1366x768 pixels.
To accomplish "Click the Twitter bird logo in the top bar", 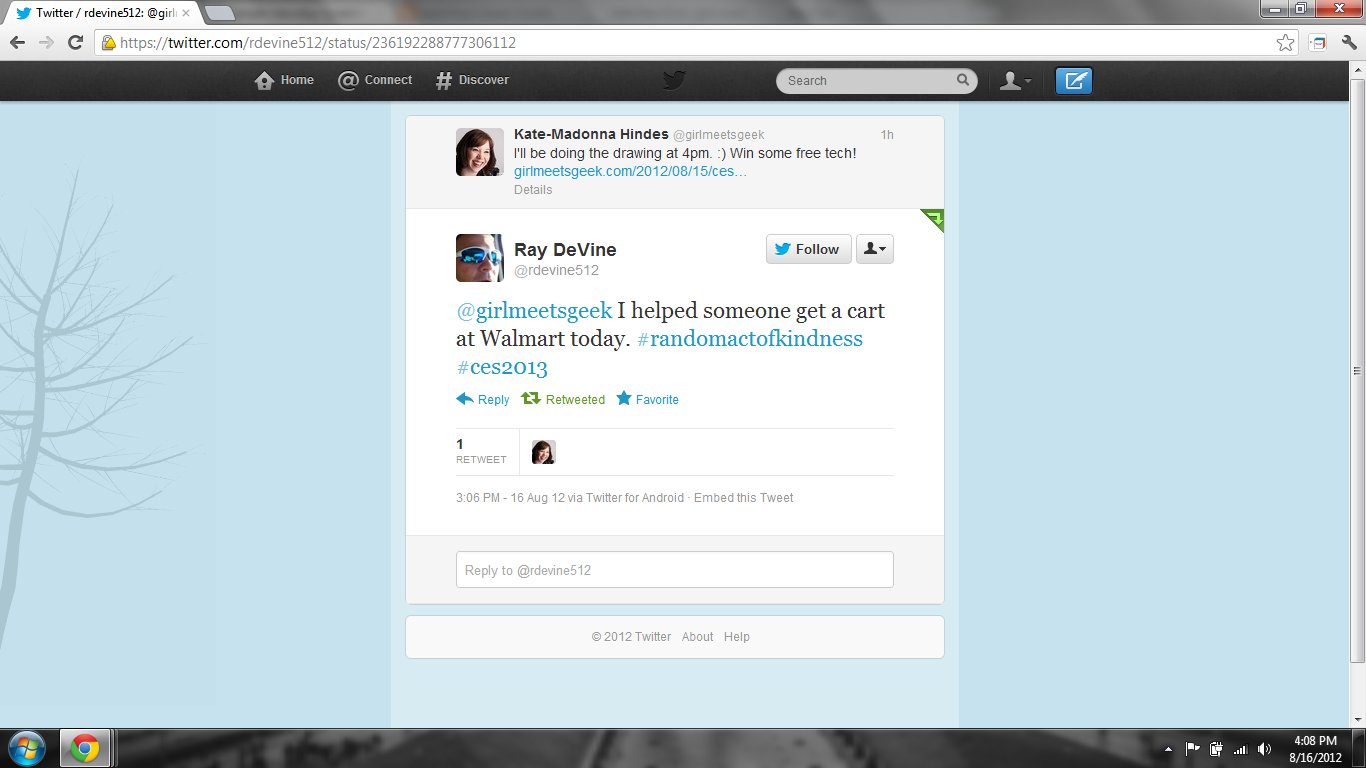I will [674, 80].
